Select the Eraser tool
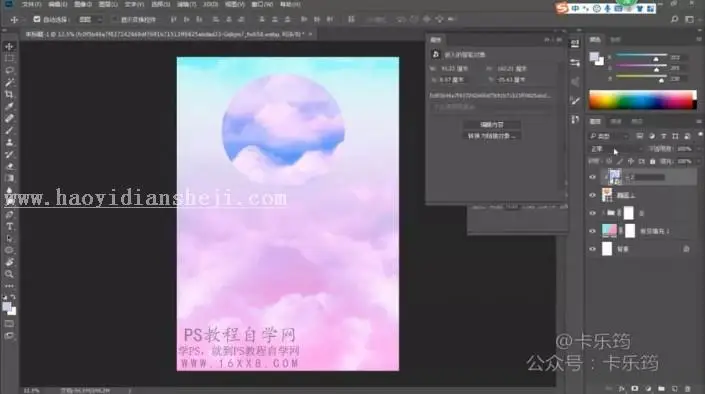Screen dimensions: 705x394 coord(9,166)
